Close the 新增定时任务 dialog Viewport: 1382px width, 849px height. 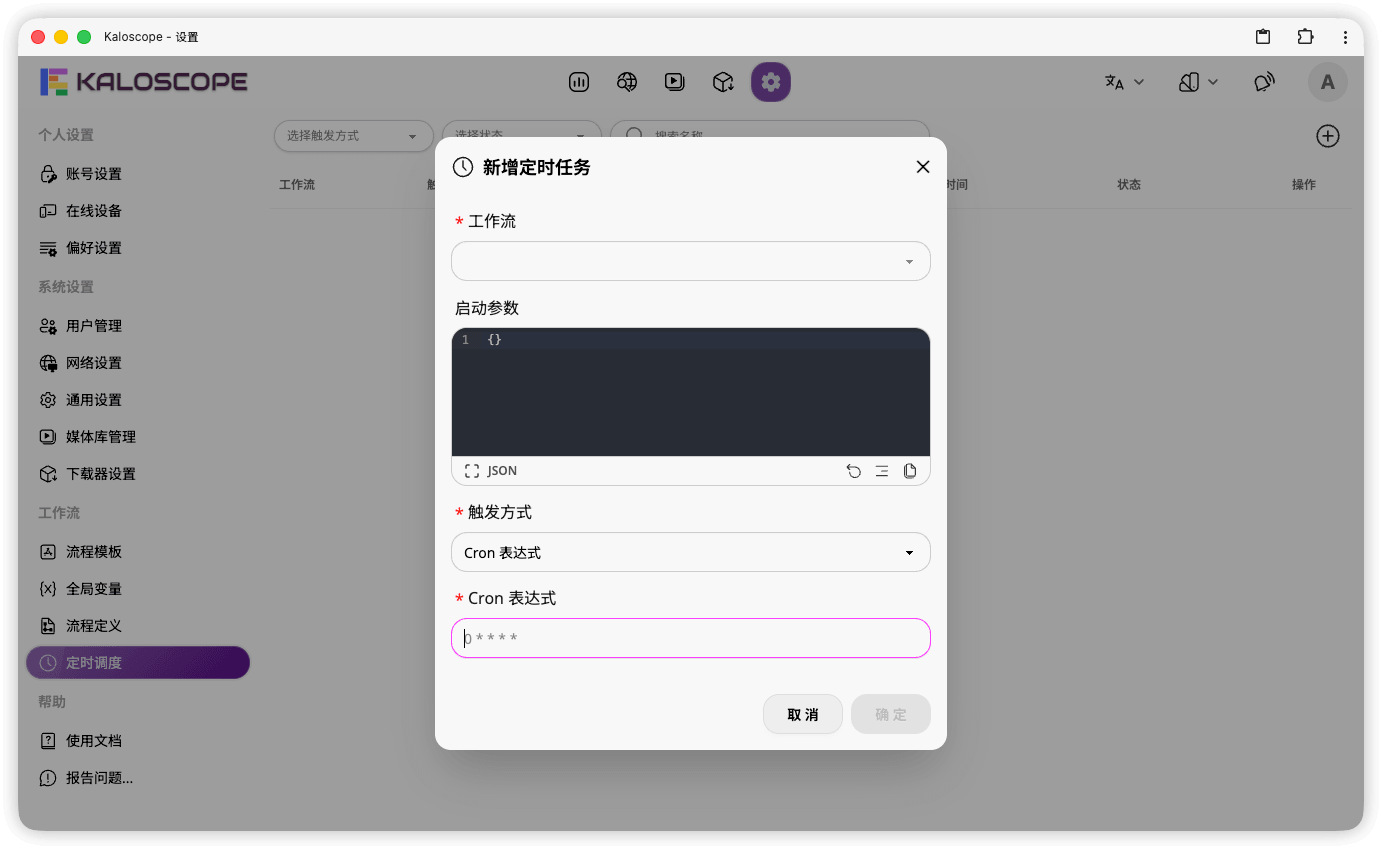(923, 167)
